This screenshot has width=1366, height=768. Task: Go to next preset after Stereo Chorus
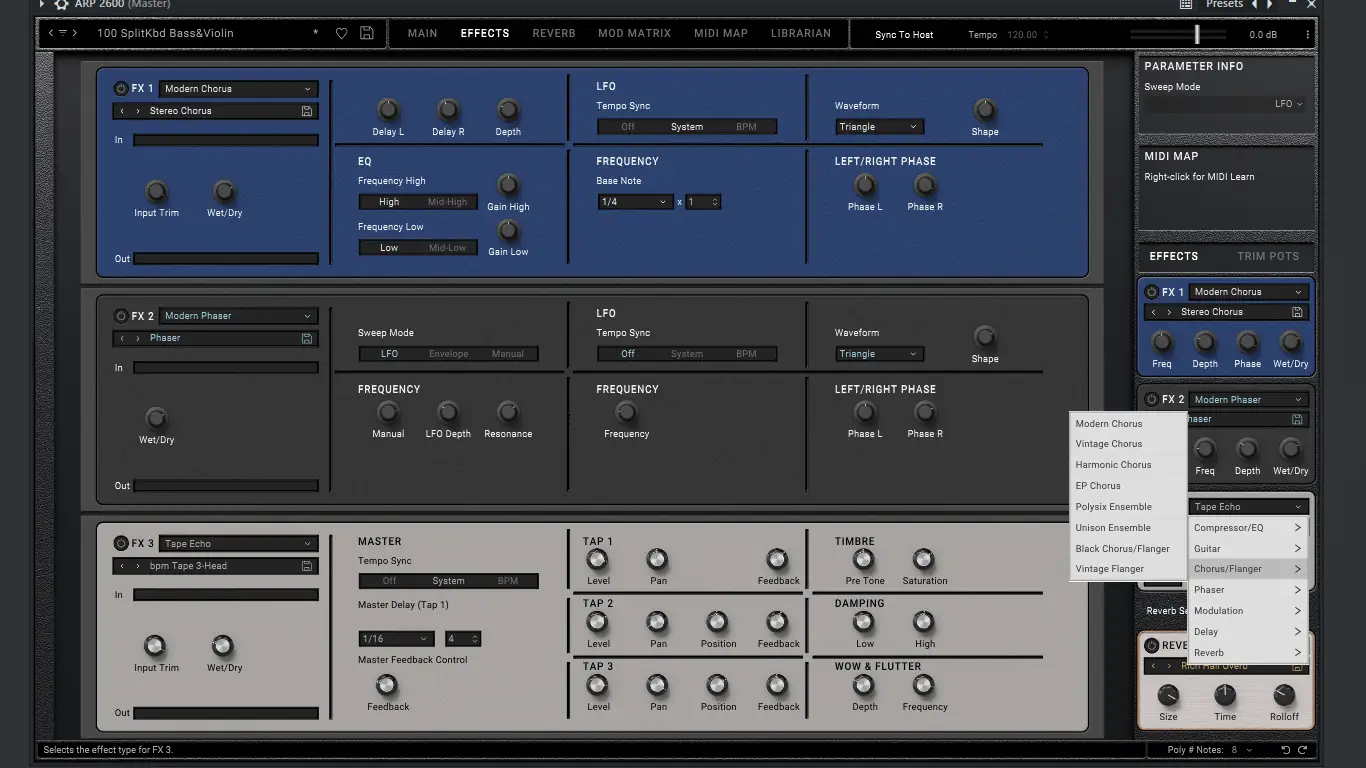tap(138, 111)
